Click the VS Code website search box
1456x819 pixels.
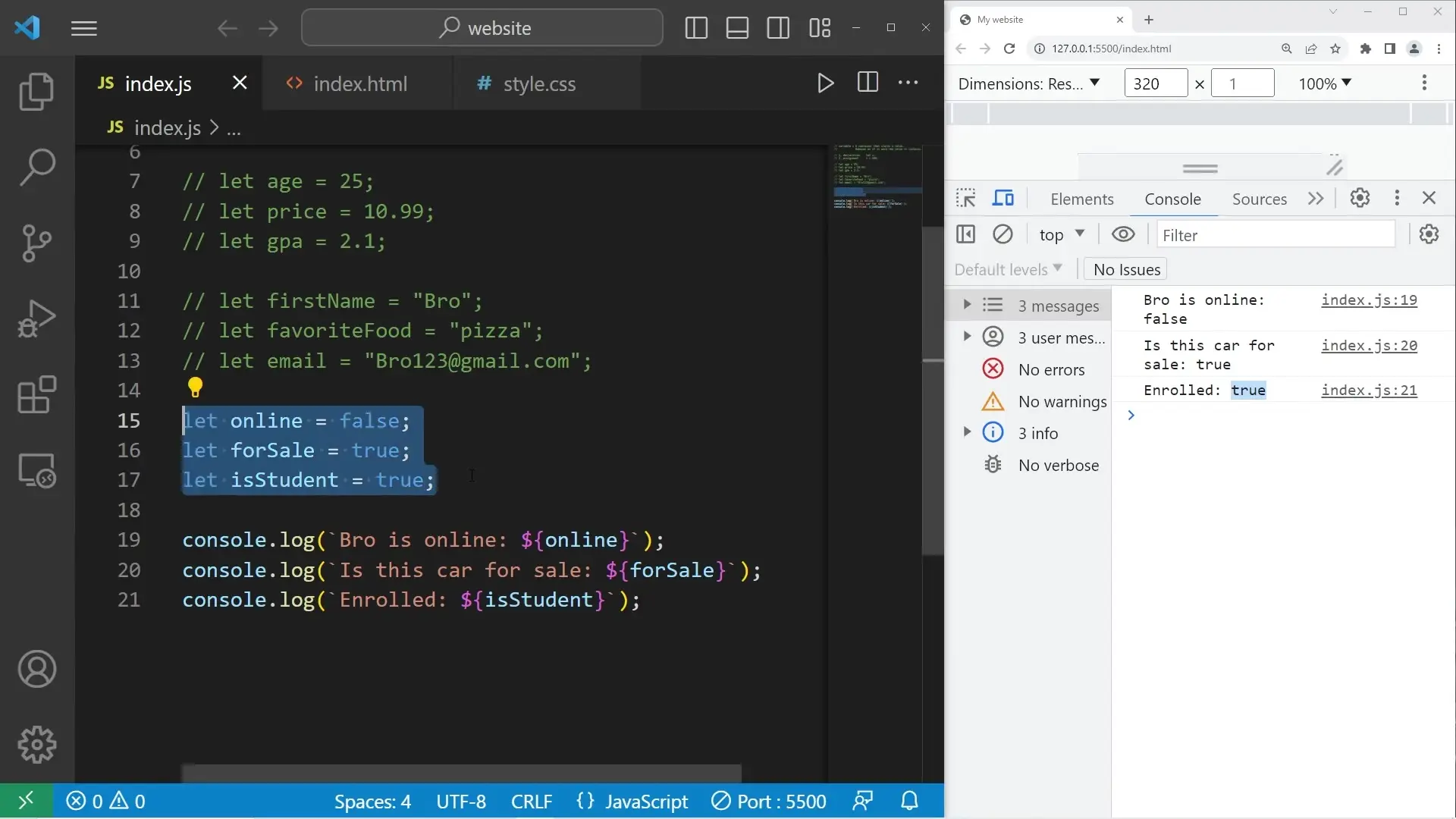[482, 28]
